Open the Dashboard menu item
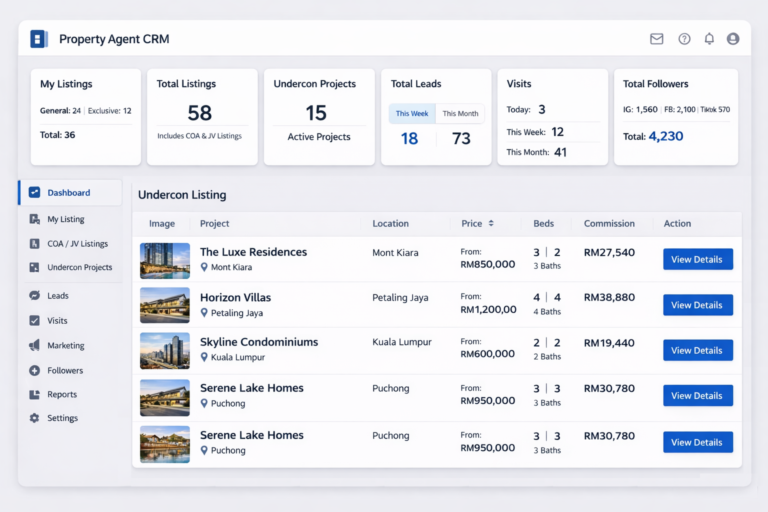 tap(68, 193)
